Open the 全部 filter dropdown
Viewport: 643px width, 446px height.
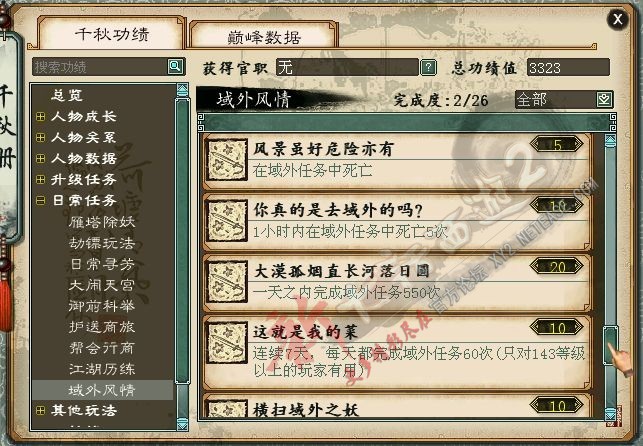click(x=604, y=100)
